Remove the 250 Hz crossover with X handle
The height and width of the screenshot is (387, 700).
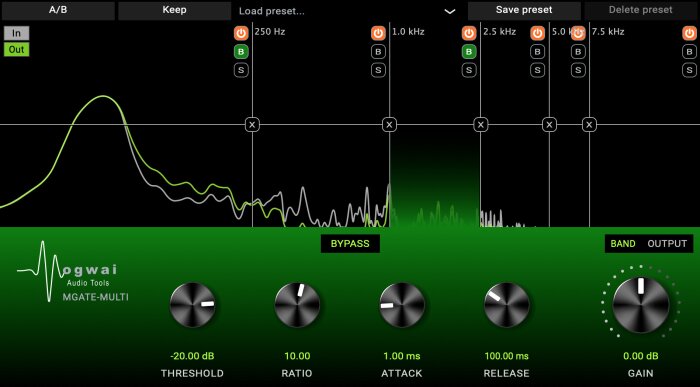coord(252,125)
